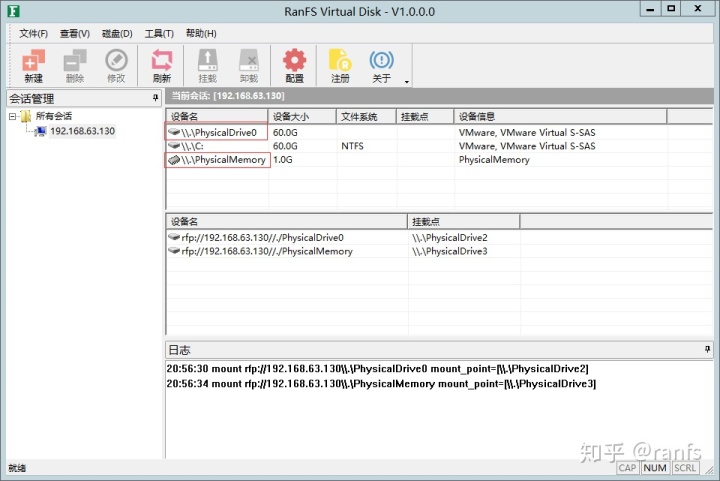The image size is (720, 481).
Task: Pin the 日志 log panel
Action: [x=707, y=350]
